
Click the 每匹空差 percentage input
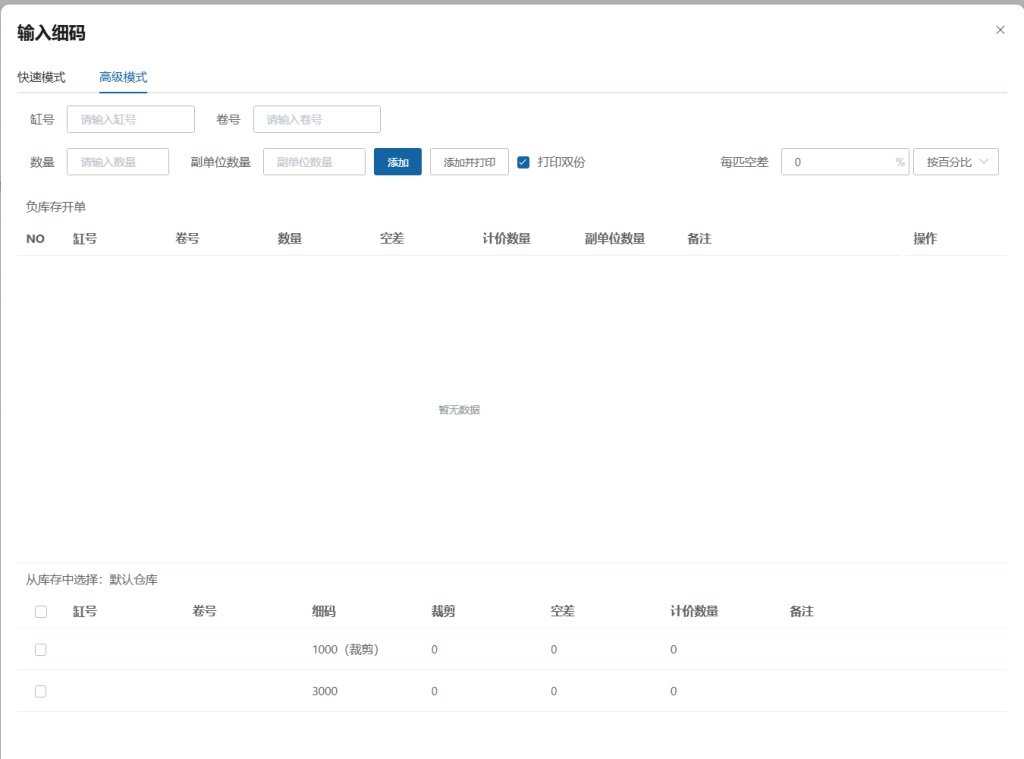click(x=838, y=162)
